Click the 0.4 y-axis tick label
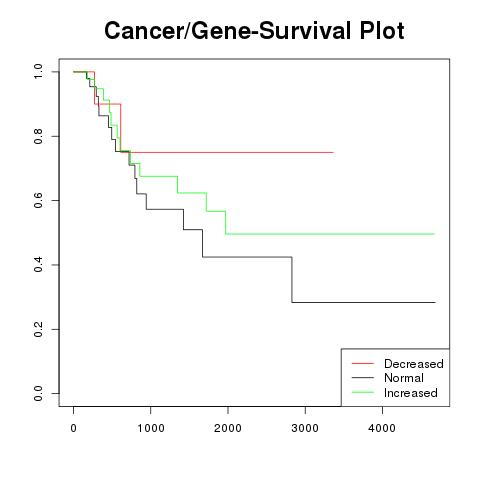480x480 pixels. [38, 265]
